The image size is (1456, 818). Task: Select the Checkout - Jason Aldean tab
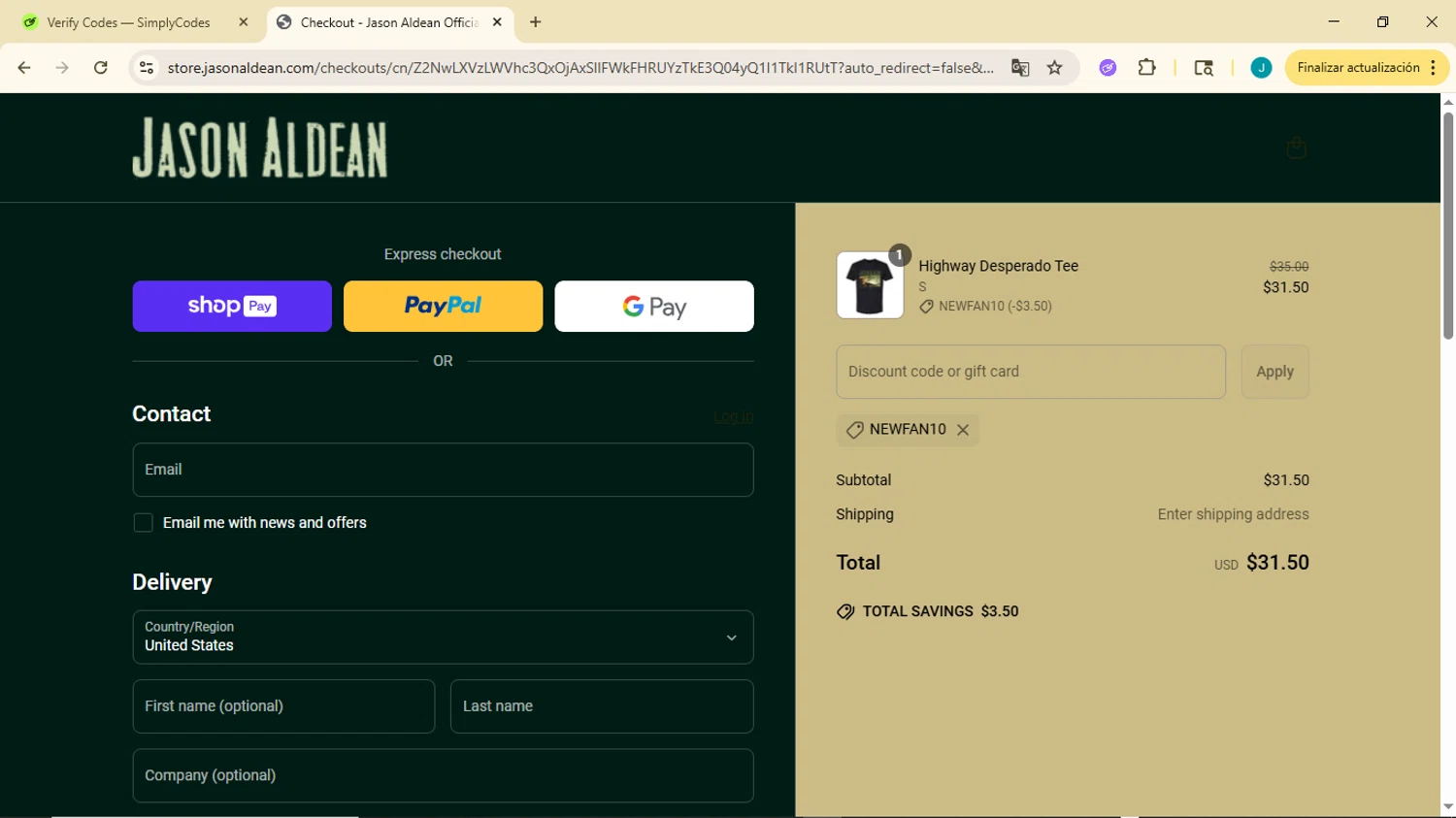pyautogui.click(x=388, y=22)
